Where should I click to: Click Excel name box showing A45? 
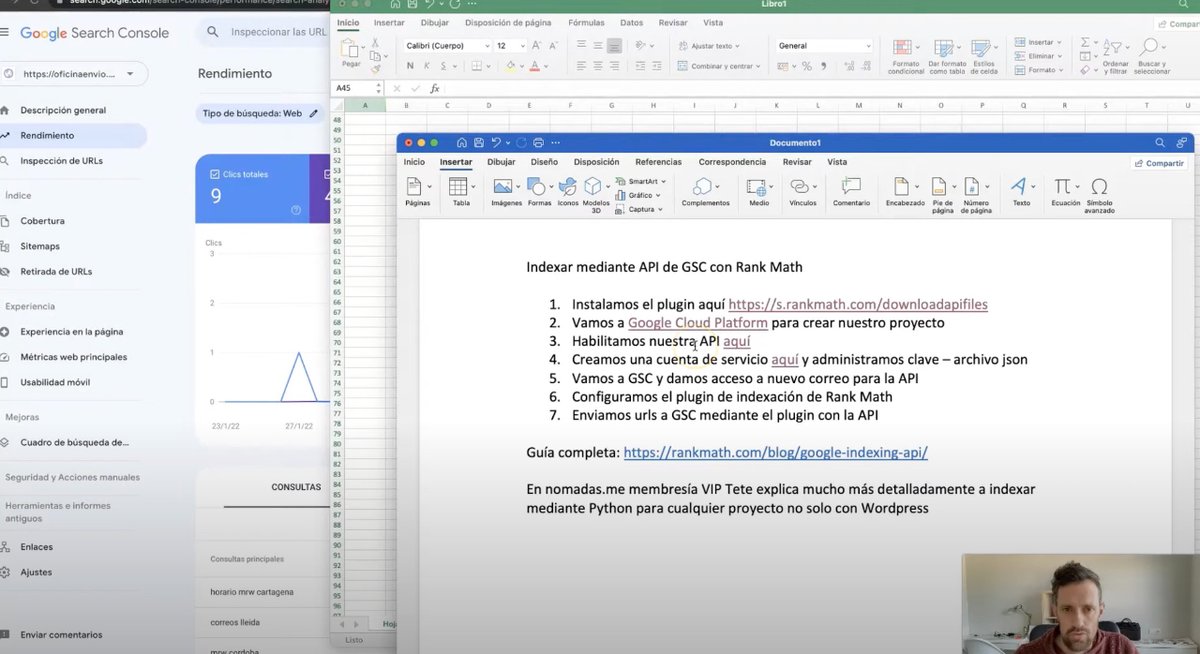355,88
